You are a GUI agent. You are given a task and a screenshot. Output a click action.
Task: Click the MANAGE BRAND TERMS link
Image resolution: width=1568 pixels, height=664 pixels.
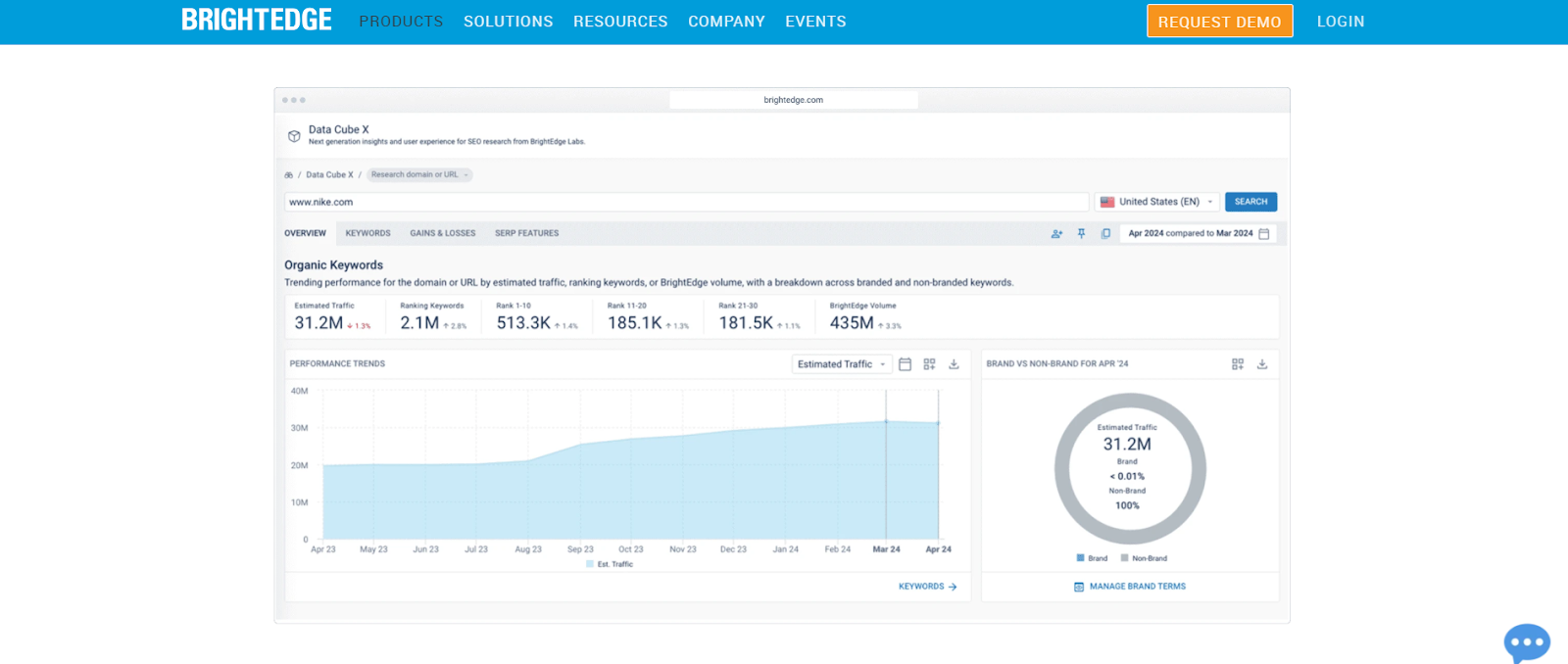(1138, 587)
